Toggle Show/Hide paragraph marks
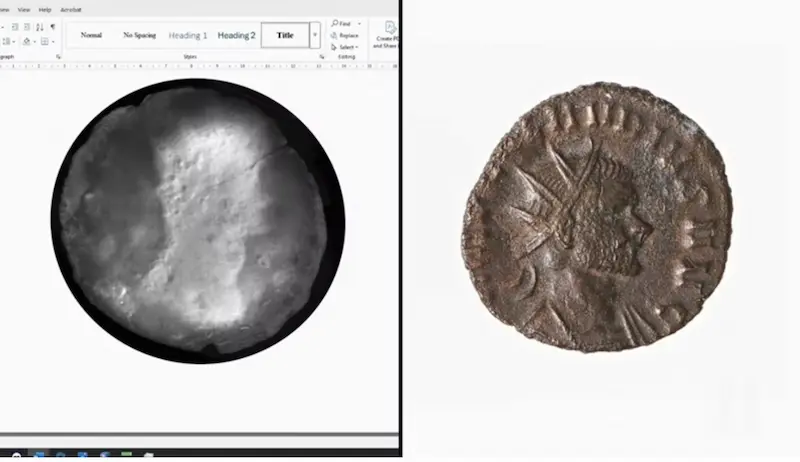Screen dimensions: 800x462 pyautogui.click(x=53, y=27)
